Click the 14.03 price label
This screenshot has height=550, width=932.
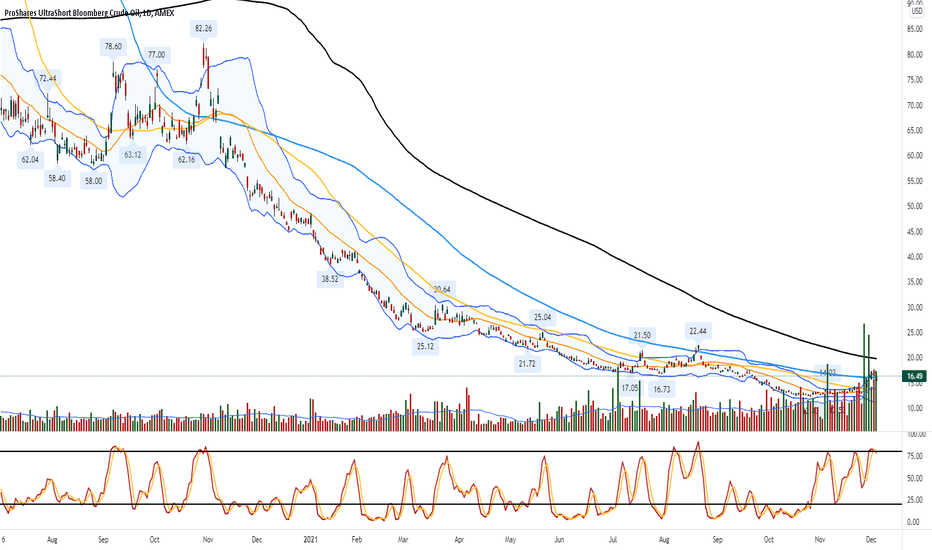[827, 373]
